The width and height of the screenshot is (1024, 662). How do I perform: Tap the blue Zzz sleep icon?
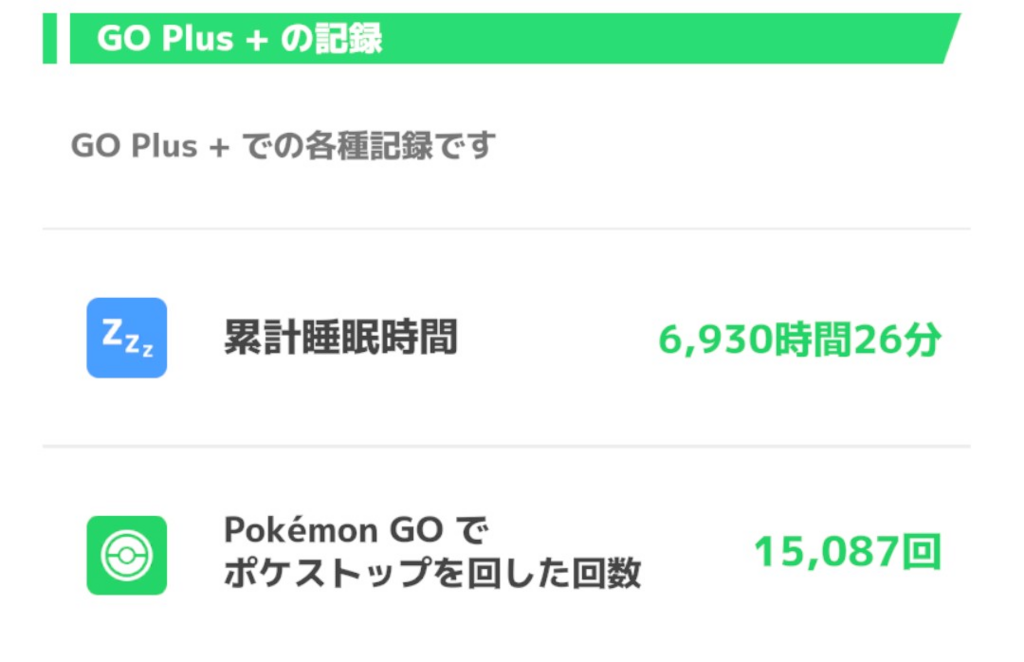(126, 338)
